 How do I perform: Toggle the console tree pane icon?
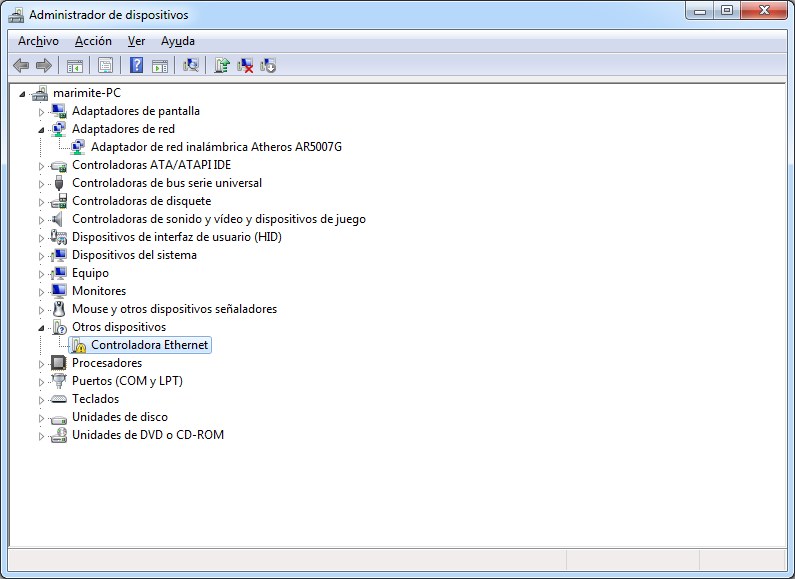[x=75, y=65]
